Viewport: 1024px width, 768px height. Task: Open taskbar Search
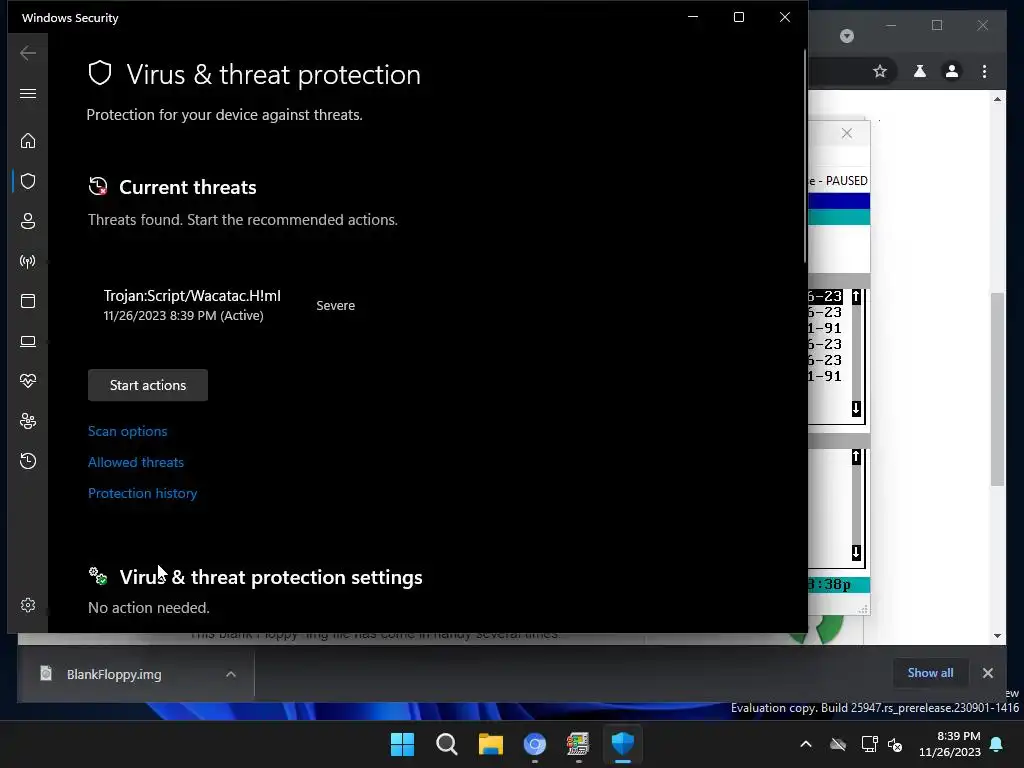click(x=447, y=744)
